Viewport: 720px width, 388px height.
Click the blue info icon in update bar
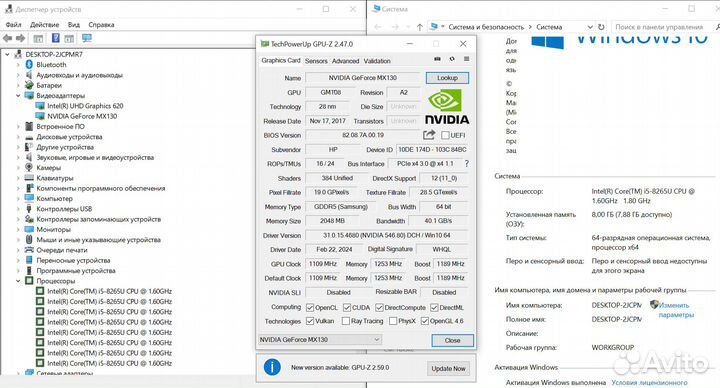pyautogui.click(x=272, y=367)
